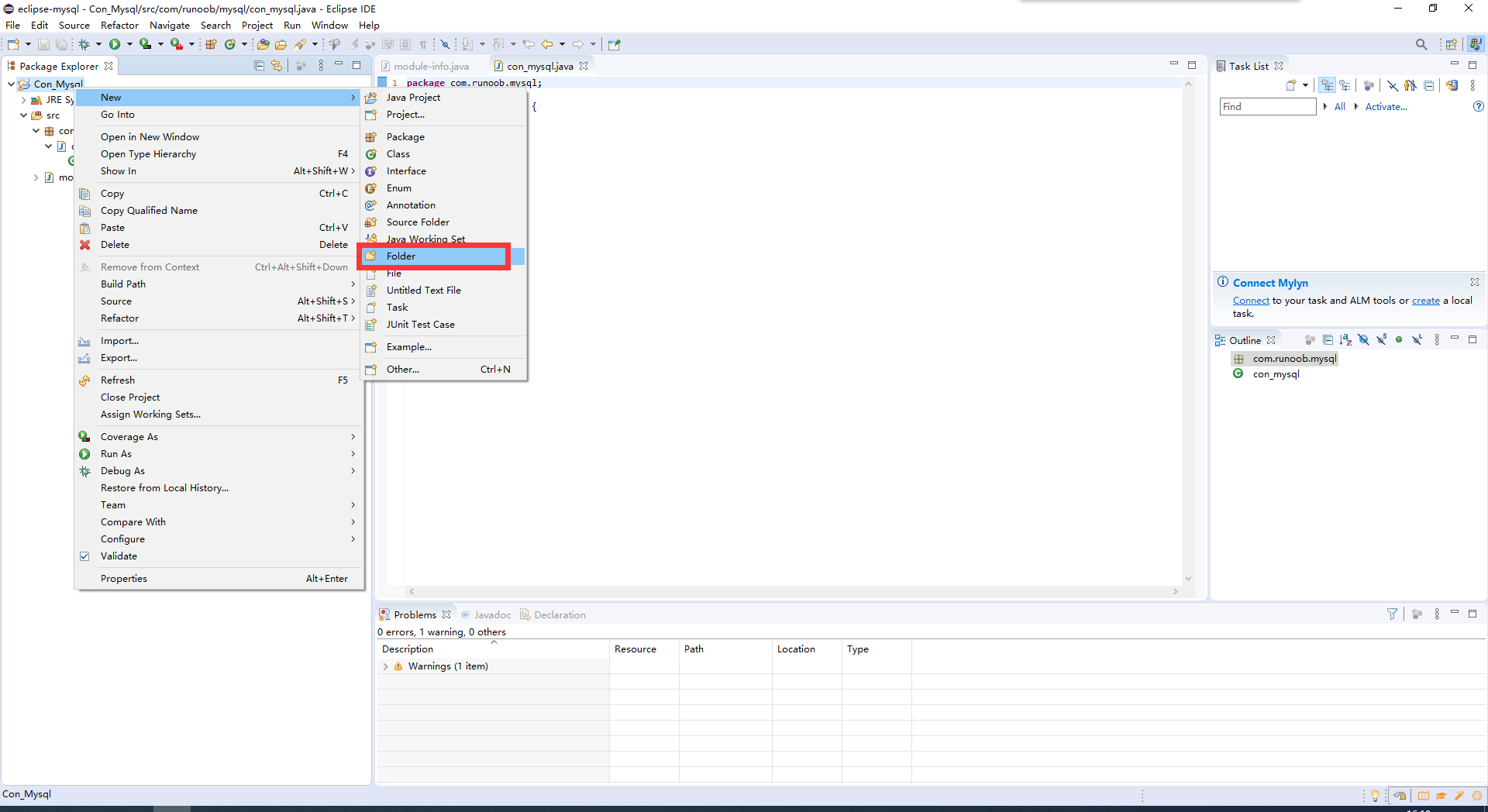The image size is (1488, 812).
Task: Click the New Java Package toolbar icon
Action: (x=211, y=45)
